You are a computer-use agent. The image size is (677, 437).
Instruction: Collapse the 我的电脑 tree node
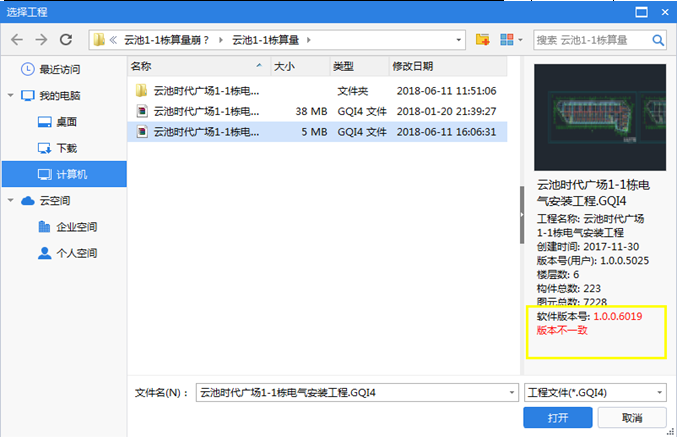[10, 96]
